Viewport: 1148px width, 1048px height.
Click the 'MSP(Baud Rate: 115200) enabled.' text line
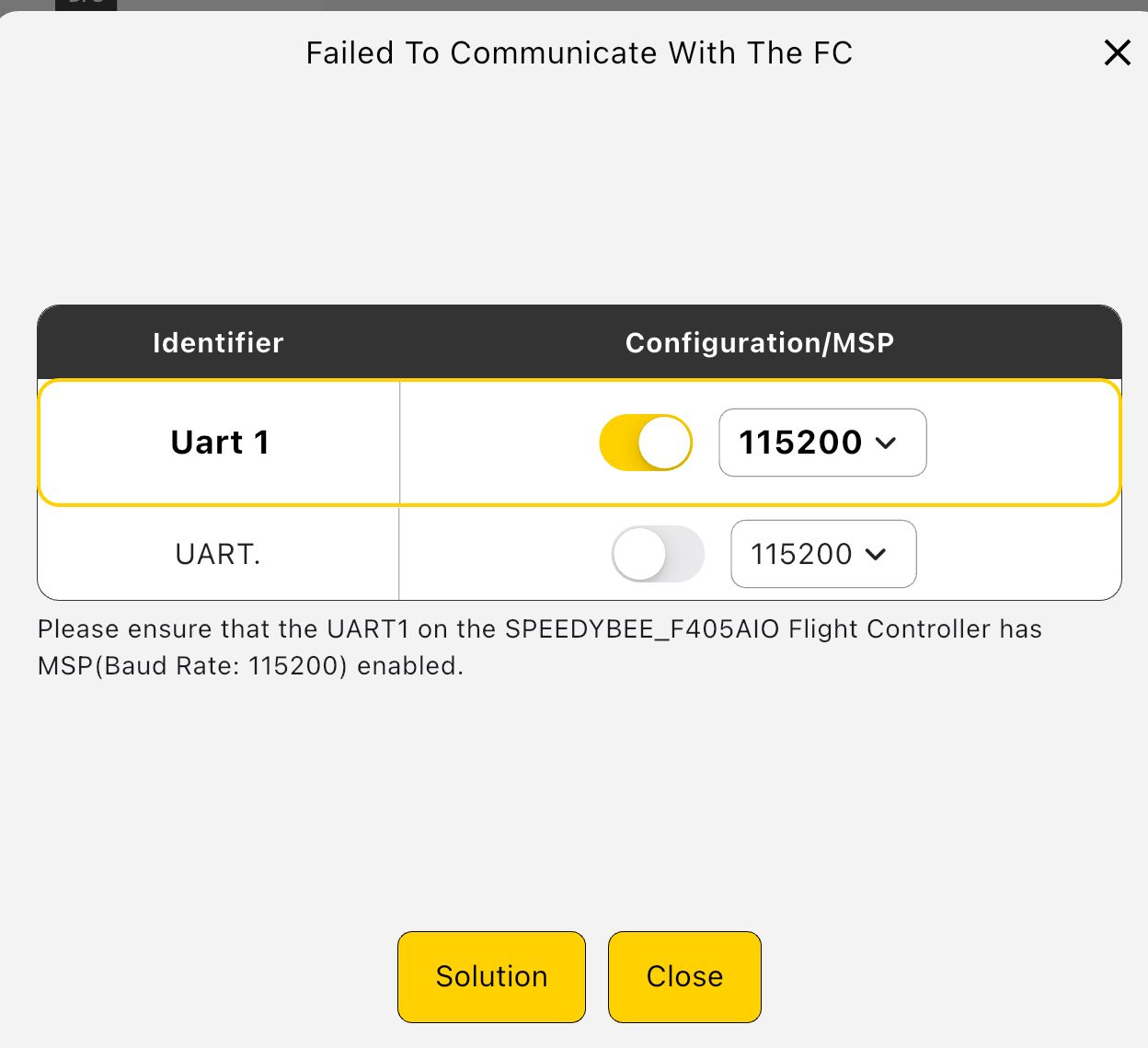coord(250,666)
